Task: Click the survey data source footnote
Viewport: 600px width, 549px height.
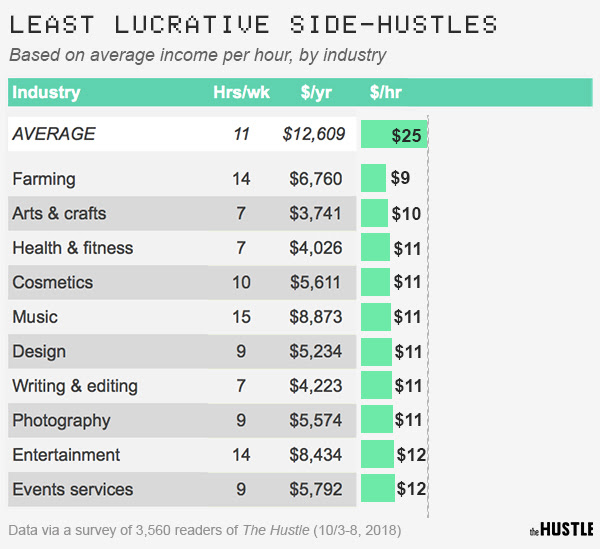Action: point(205,530)
